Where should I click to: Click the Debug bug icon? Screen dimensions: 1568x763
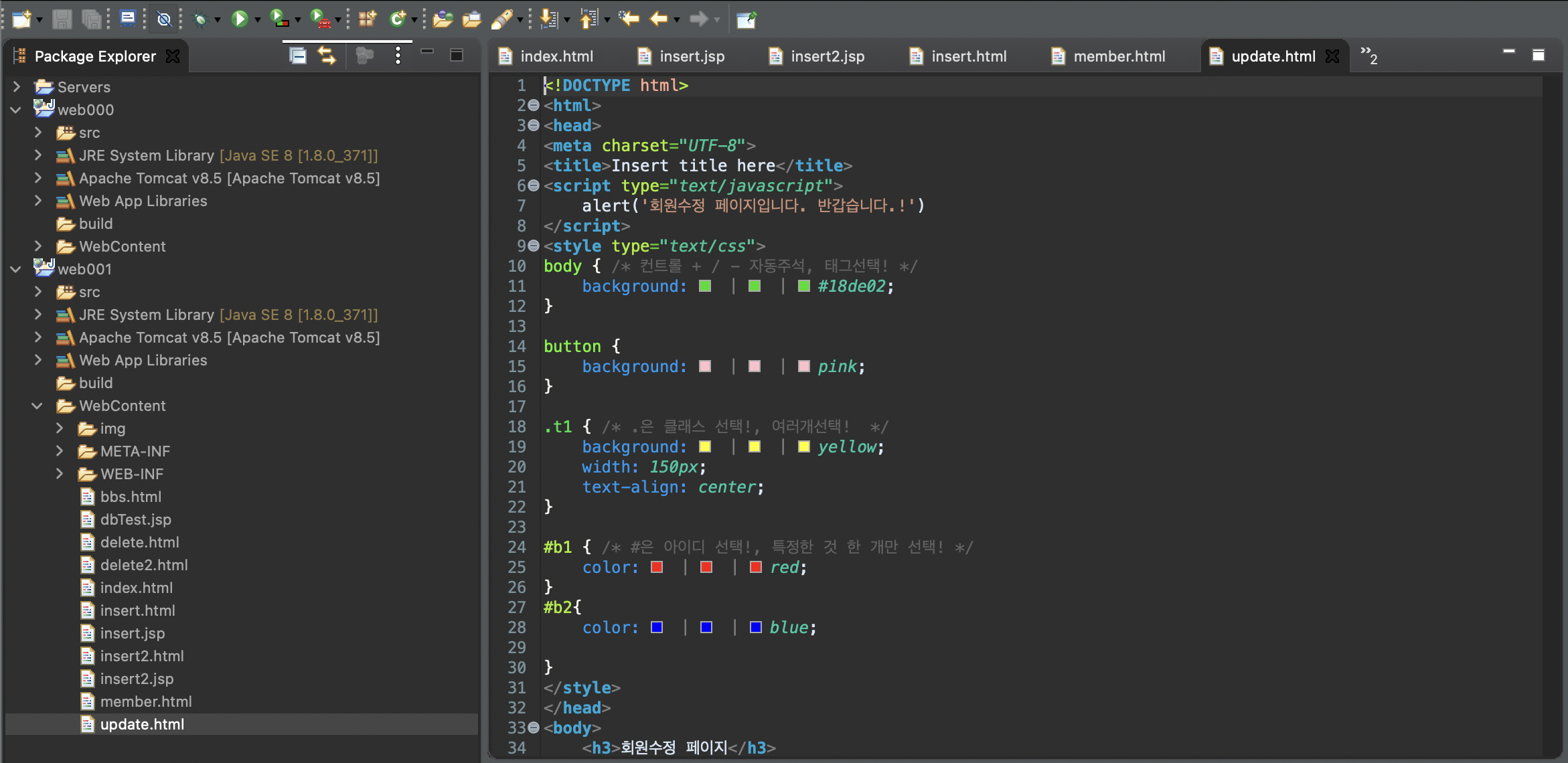click(200, 19)
